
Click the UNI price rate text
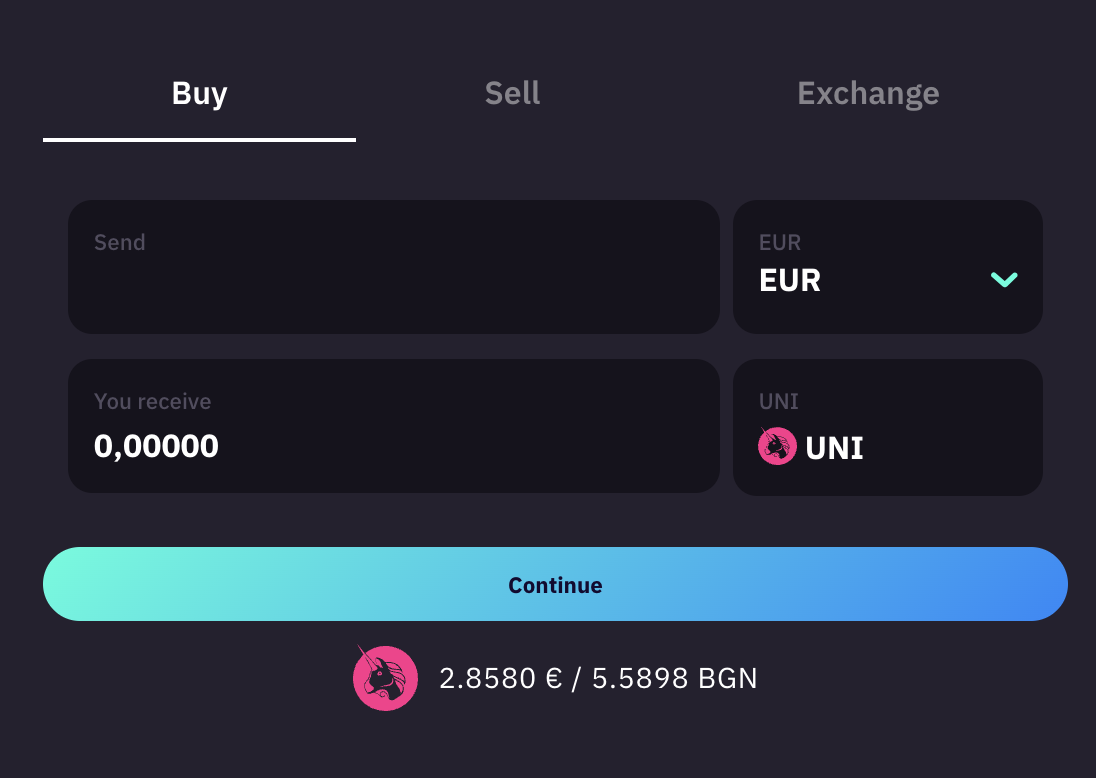point(598,679)
